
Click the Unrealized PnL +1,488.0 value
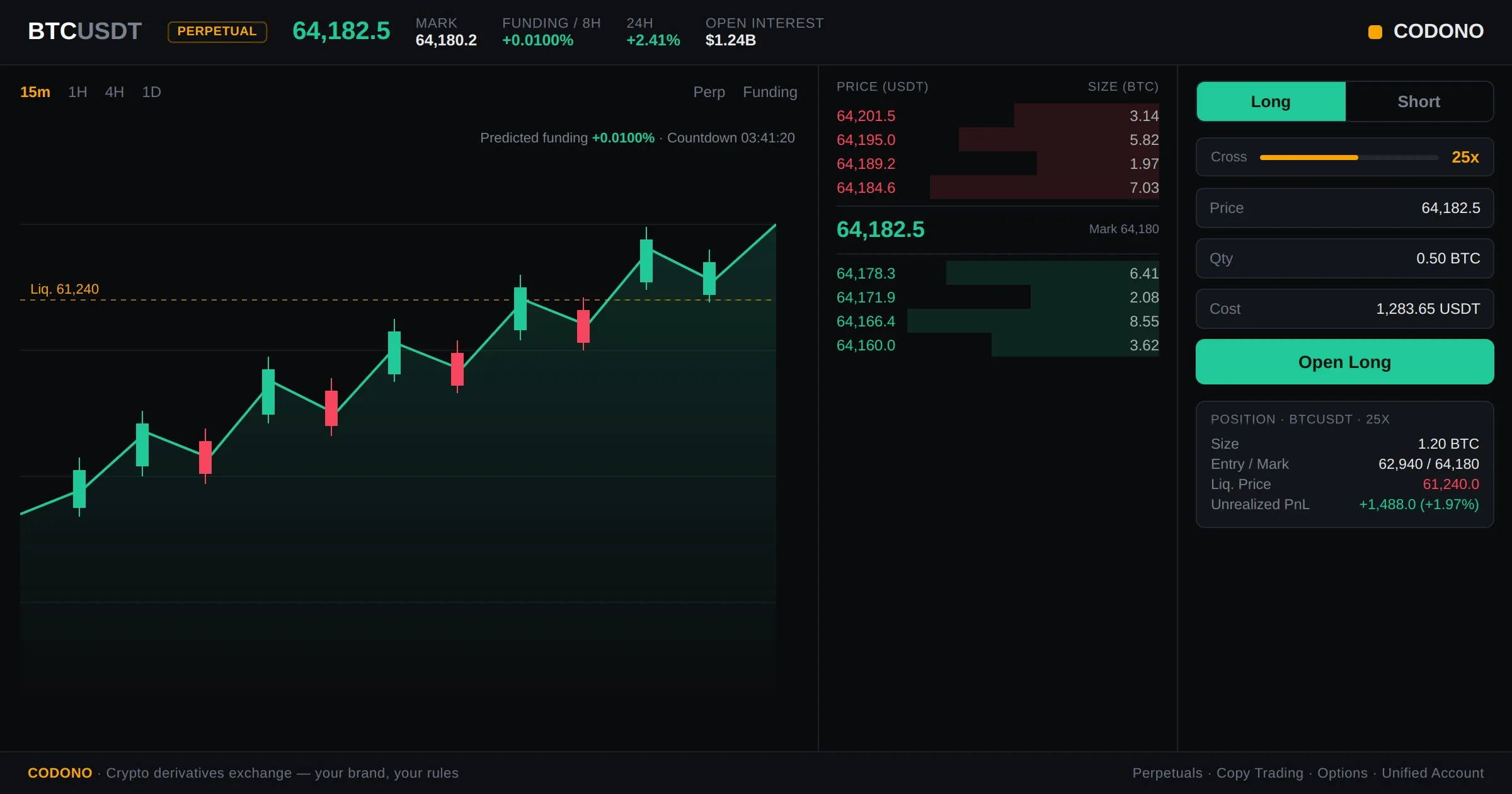[x=1419, y=504]
